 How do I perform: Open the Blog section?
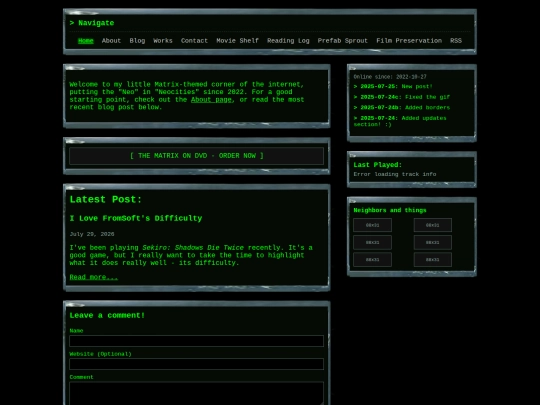(137, 41)
